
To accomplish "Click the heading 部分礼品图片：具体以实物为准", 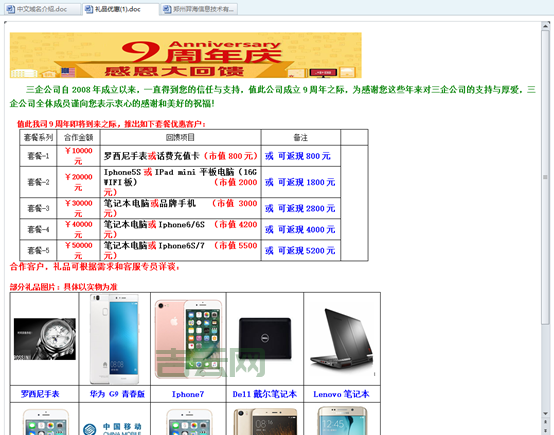I will [63, 287].
